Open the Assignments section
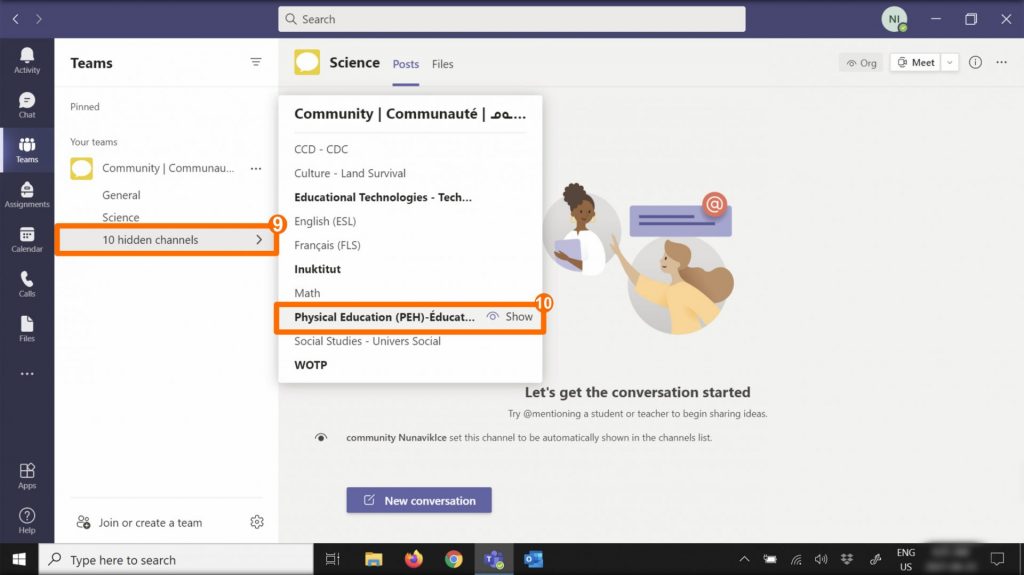The height and width of the screenshot is (575, 1024). point(27,195)
